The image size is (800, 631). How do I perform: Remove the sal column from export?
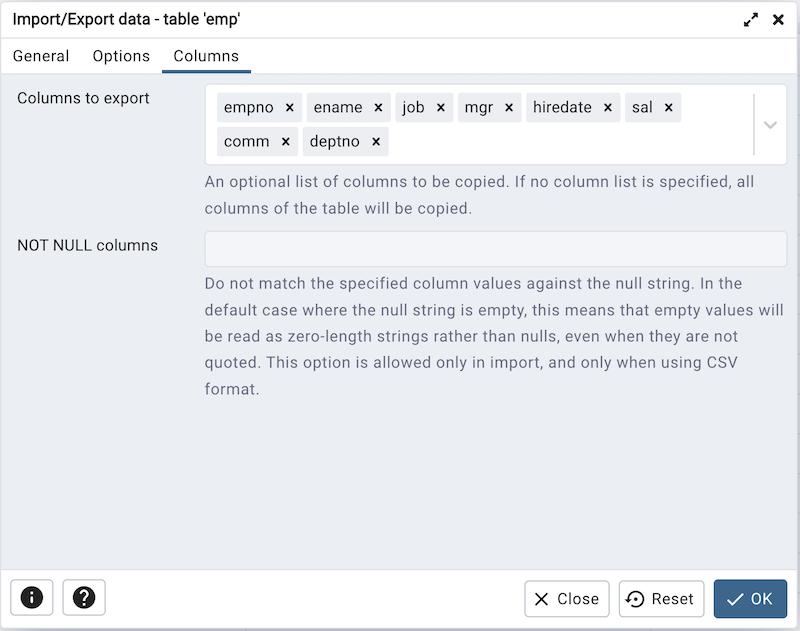click(667, 107)
